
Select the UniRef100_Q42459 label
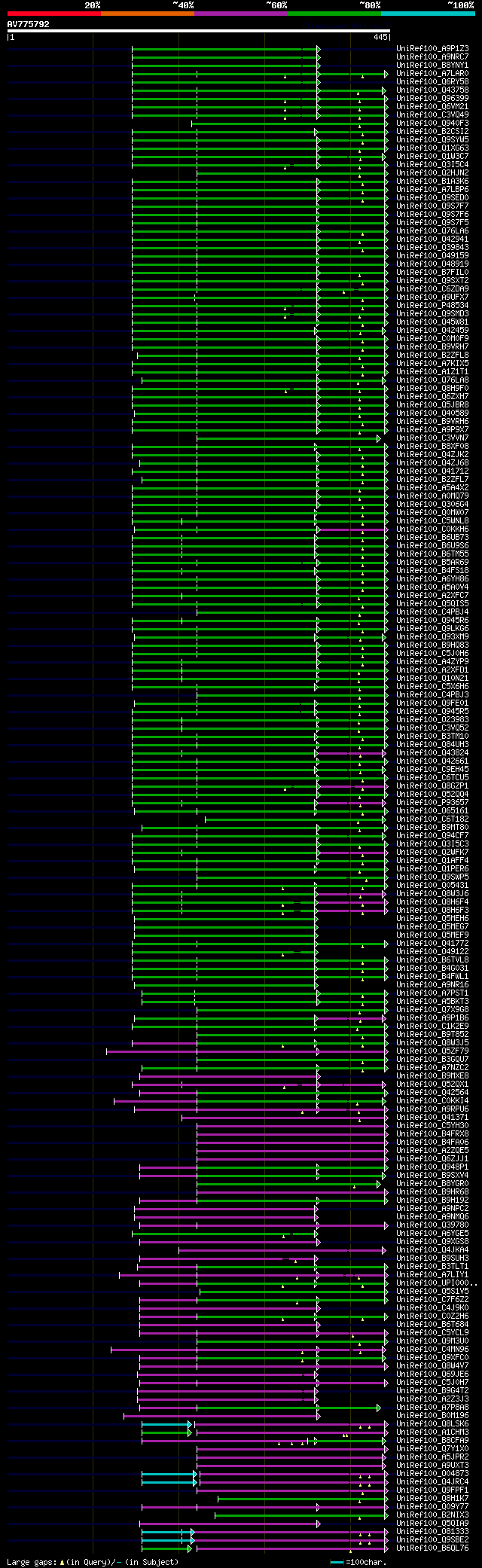(x=432, y=330)
